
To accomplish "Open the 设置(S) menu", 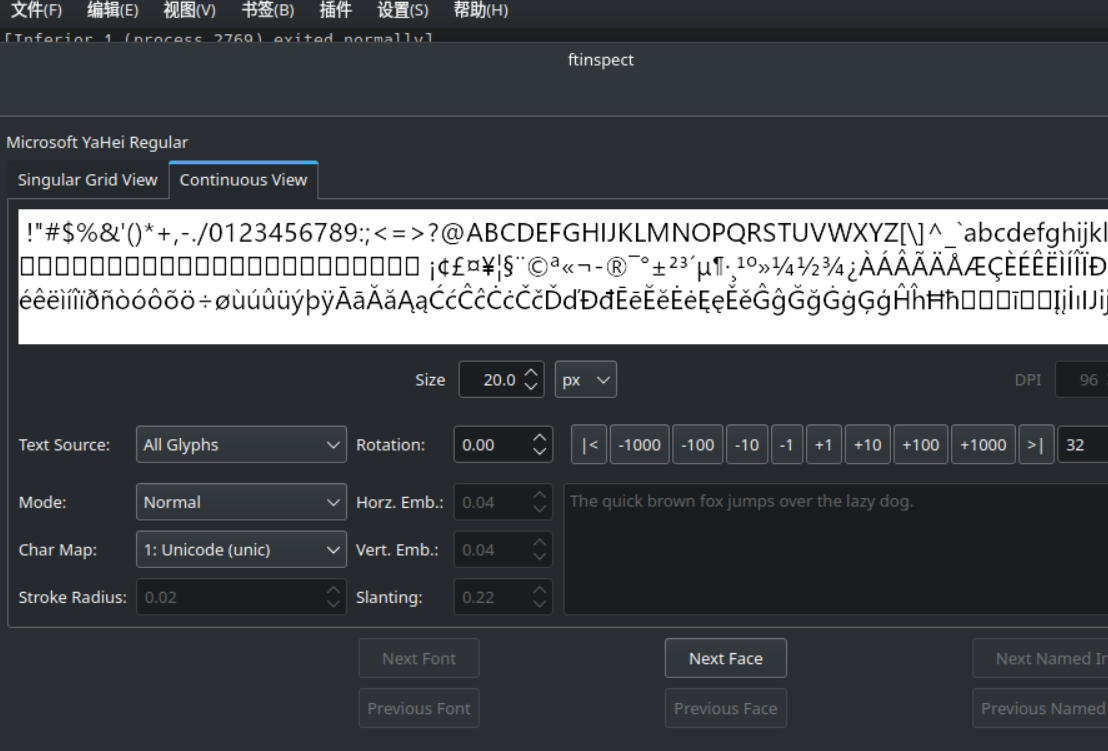I will tap(403, 11).
